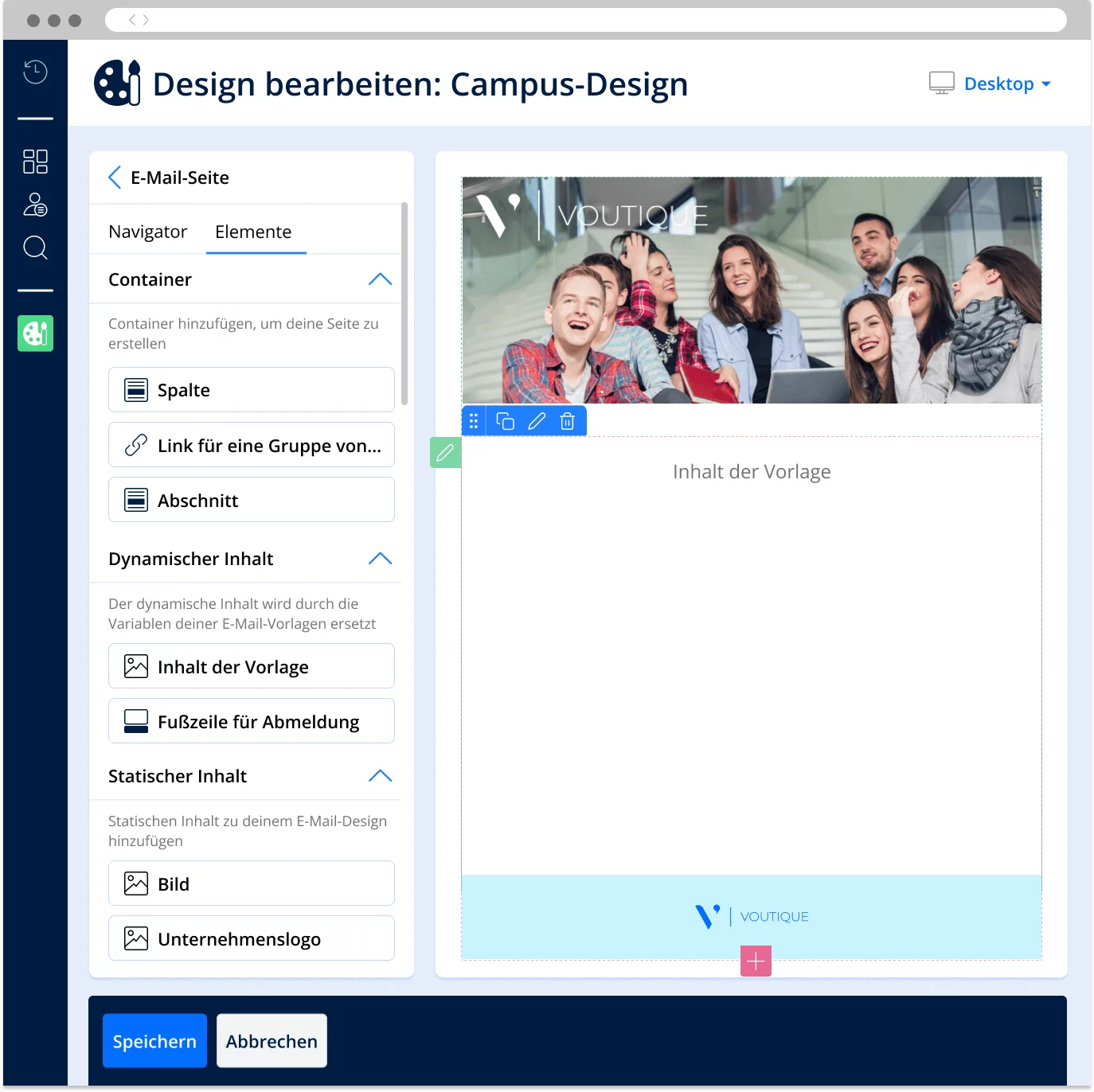Select the green design palette icon
1094x1092 pixels.
pos(35,333)
